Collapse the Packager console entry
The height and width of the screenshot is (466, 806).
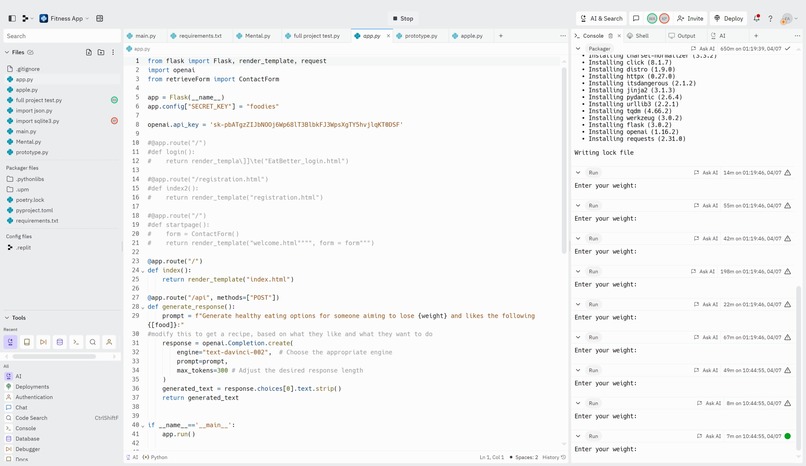578,49
